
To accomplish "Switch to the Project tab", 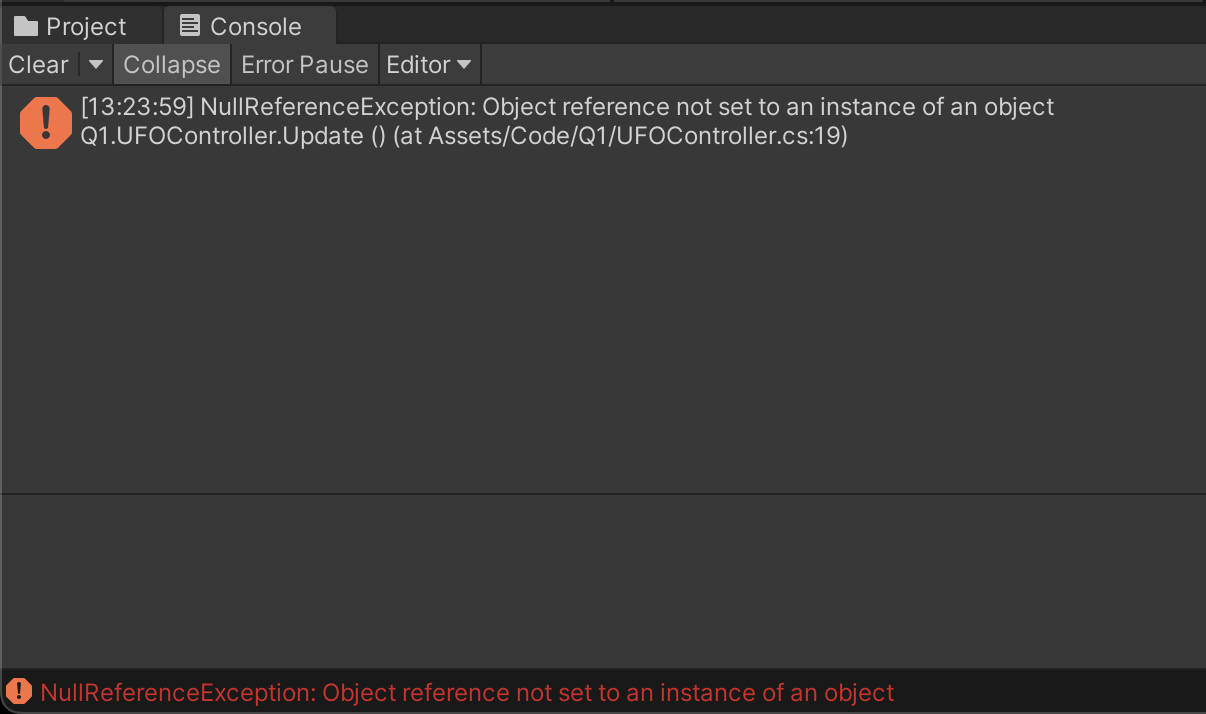I will pos(86,26).
